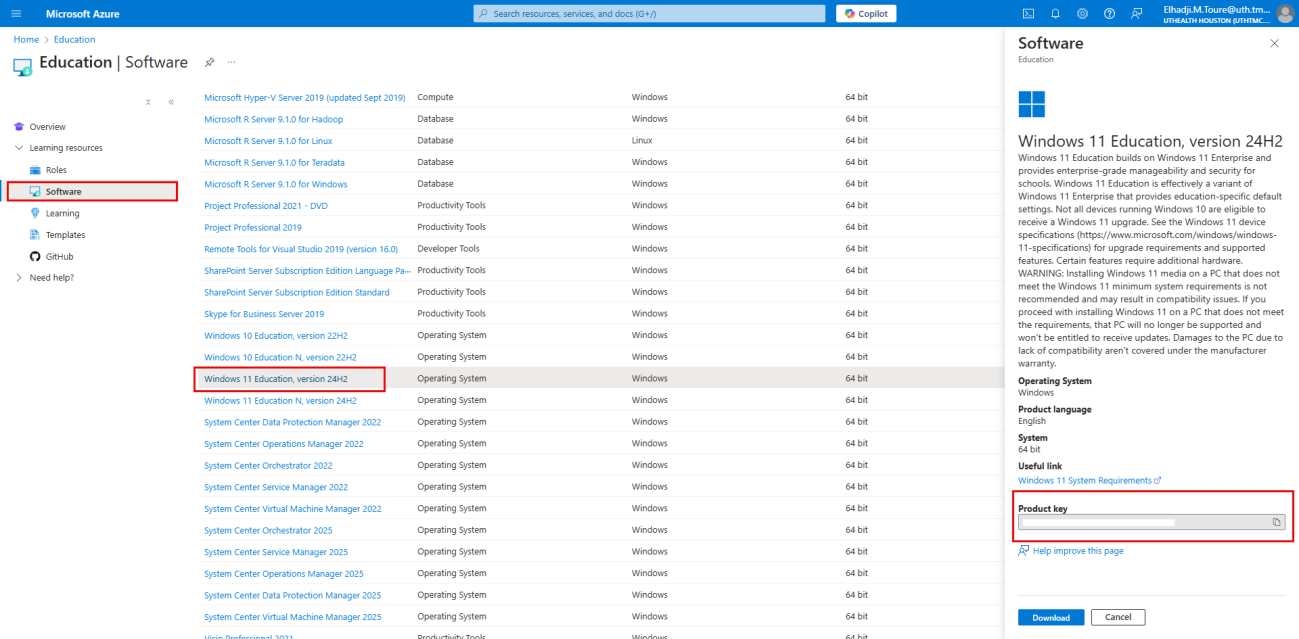Focus the search resources and services box

(x=650, y=13)
